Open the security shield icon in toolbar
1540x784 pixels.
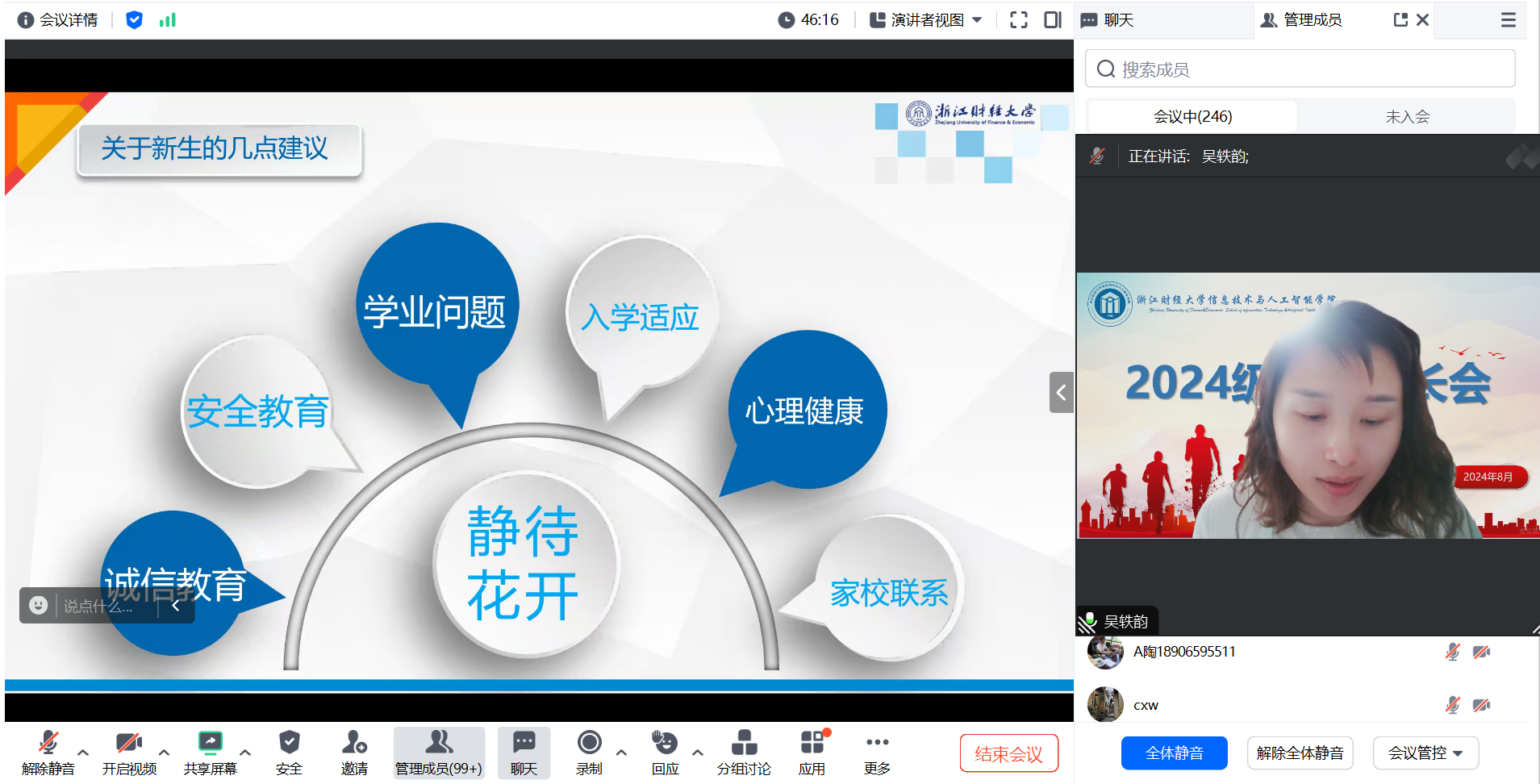point(289,743)
